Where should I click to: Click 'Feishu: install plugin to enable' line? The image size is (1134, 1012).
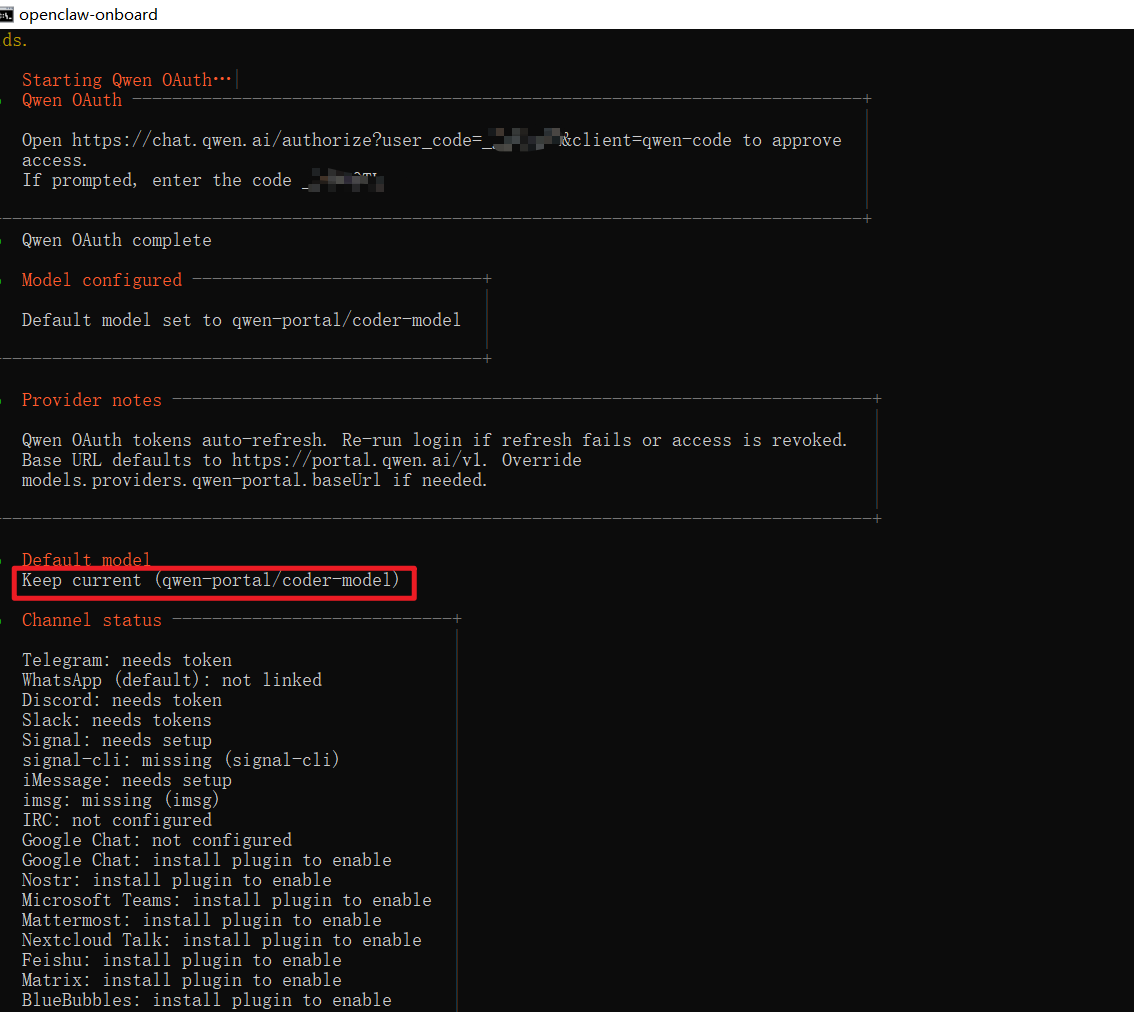click(182, 960)
